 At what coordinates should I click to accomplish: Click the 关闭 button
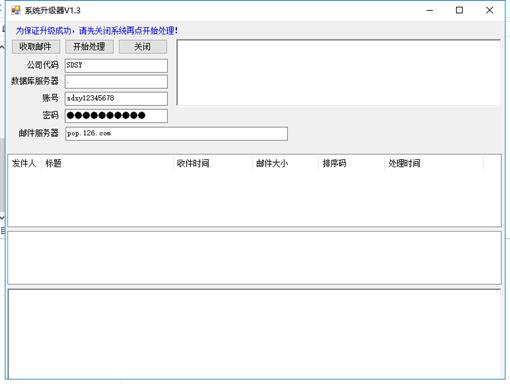143,47
